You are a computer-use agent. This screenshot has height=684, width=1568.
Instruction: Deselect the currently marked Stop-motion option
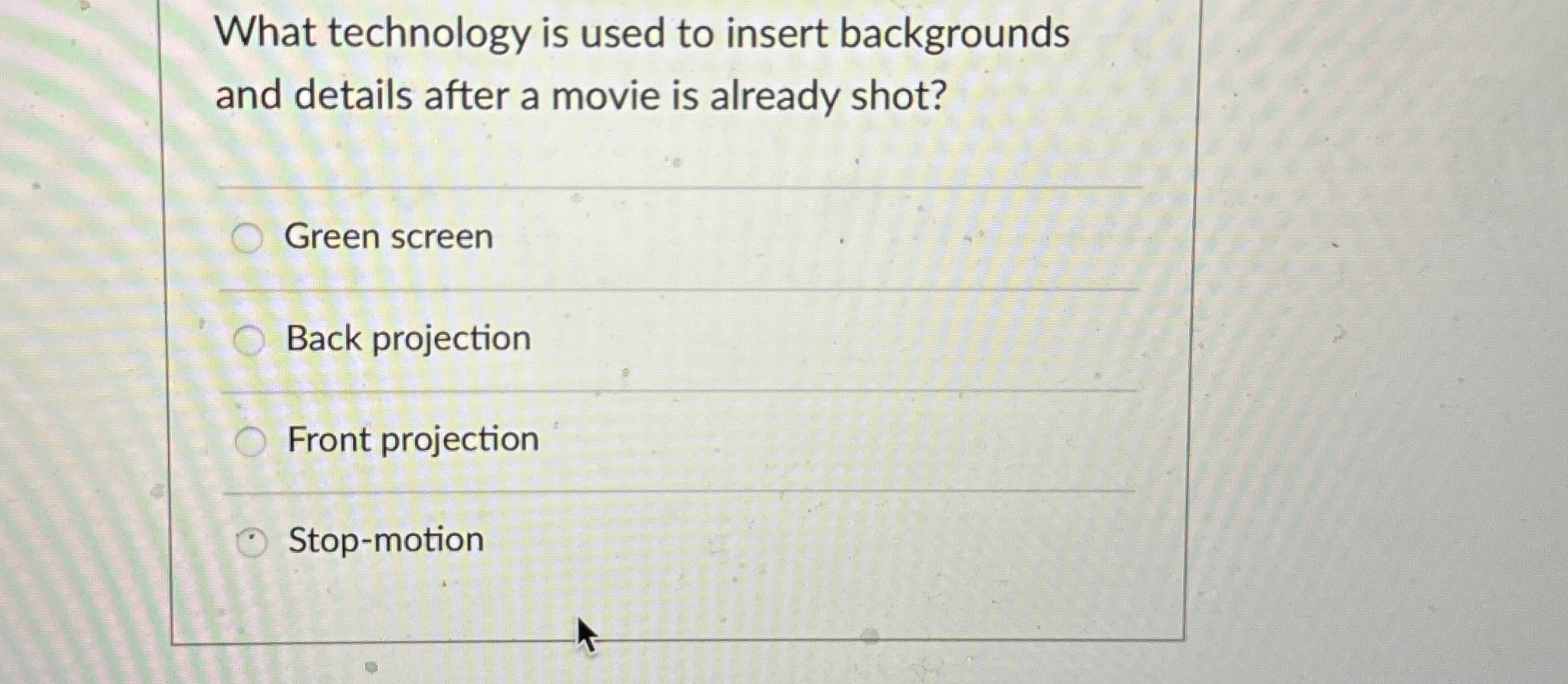tap(250, 541)
